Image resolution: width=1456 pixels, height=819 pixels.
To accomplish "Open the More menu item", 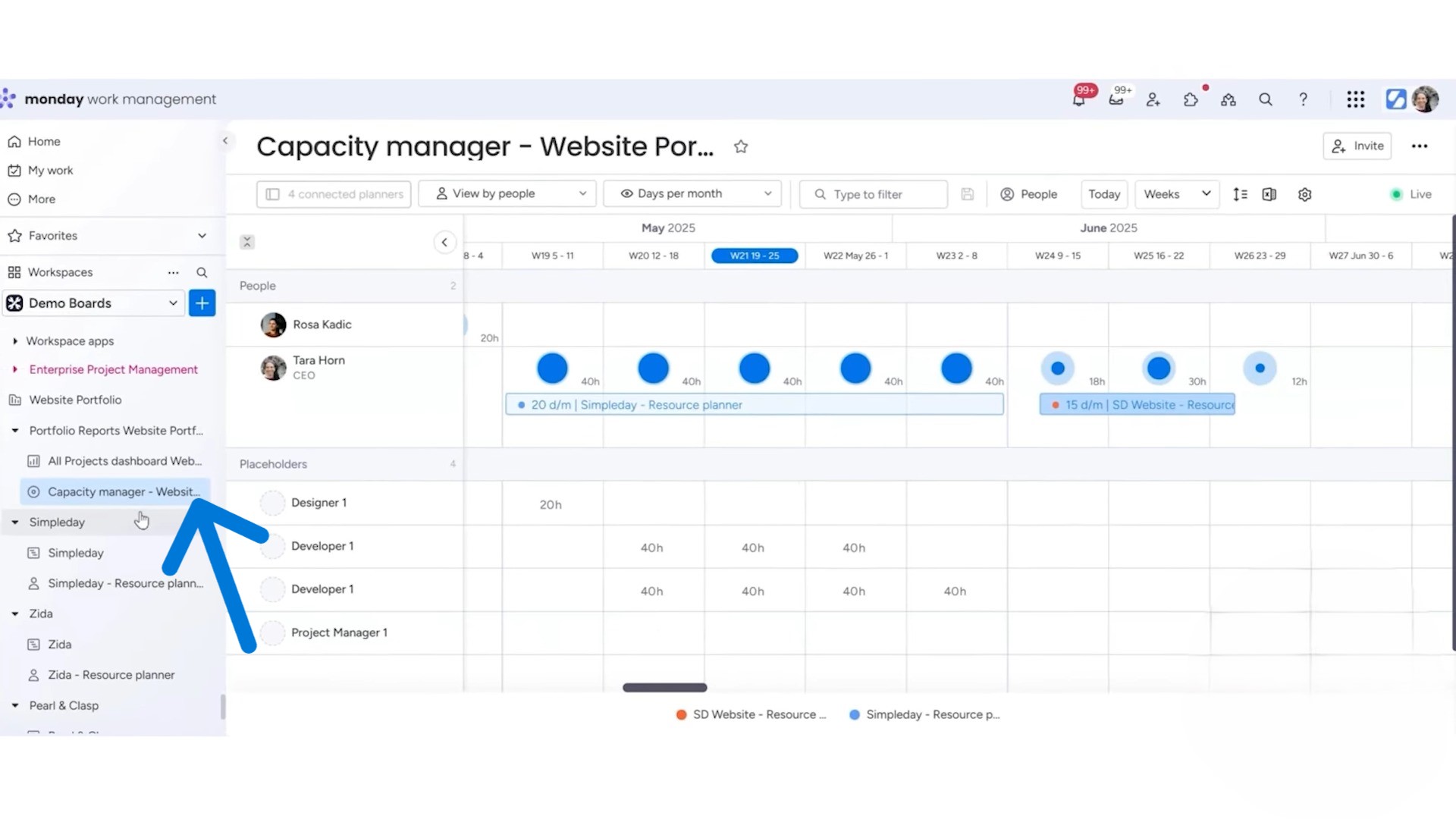I will 42,199.
